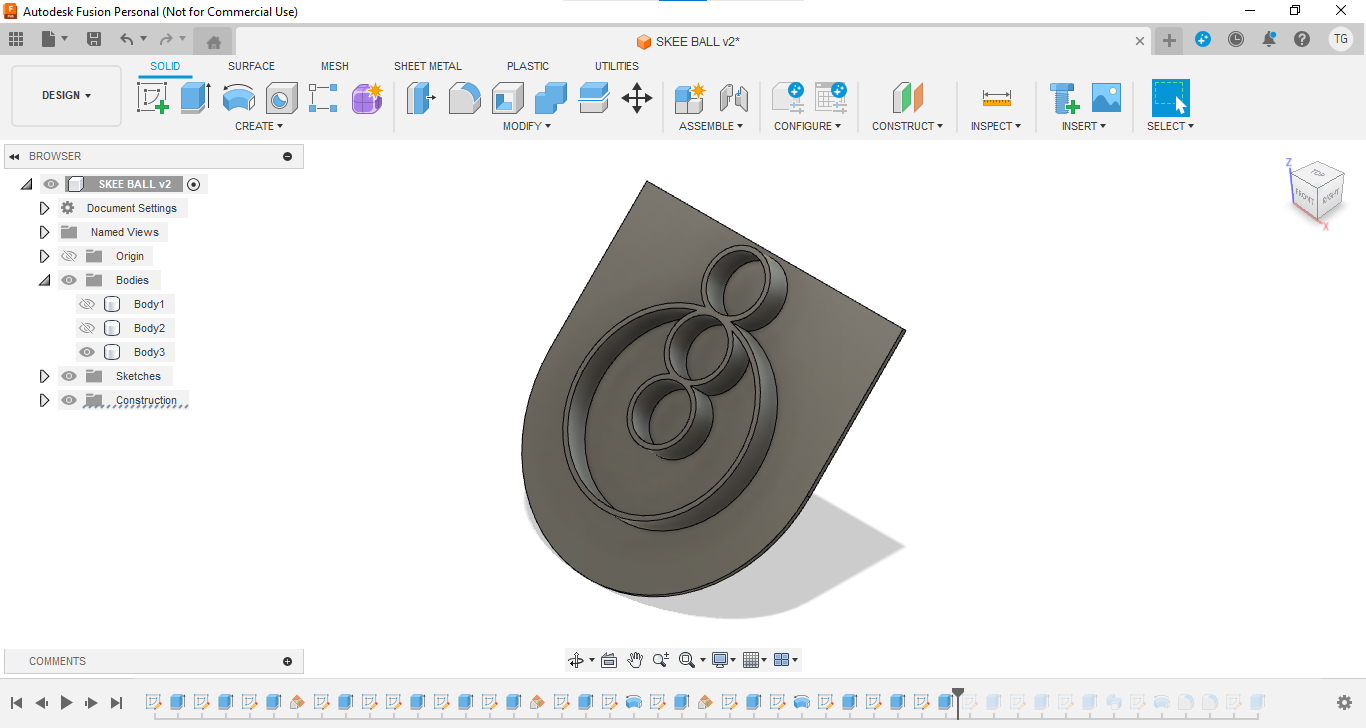This screenshot has height=728, width=1366.
Task: Select the Revolve tool
Action: click(238, 98)
